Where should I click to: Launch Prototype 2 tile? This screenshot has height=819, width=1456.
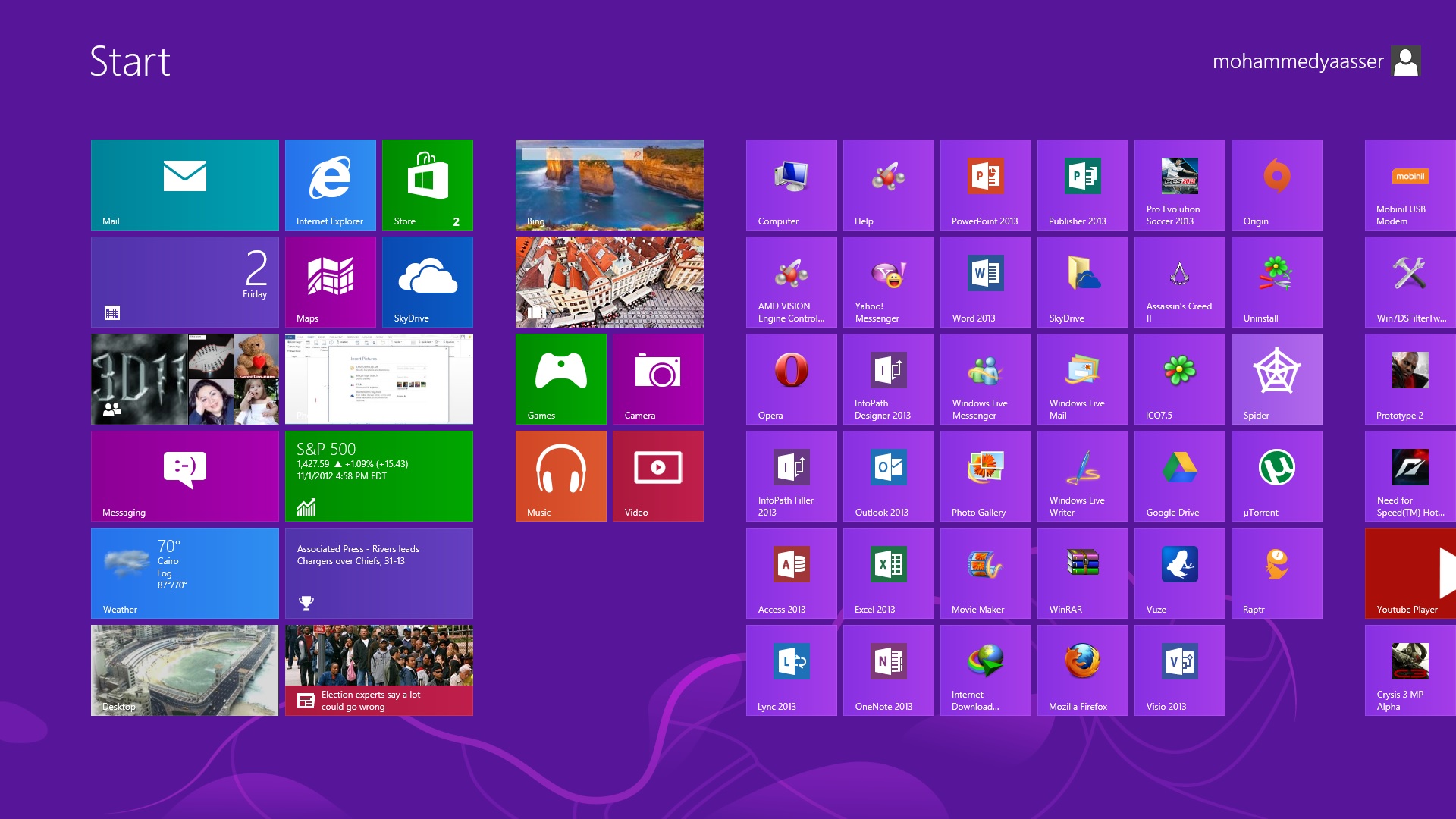(1410, 379)
